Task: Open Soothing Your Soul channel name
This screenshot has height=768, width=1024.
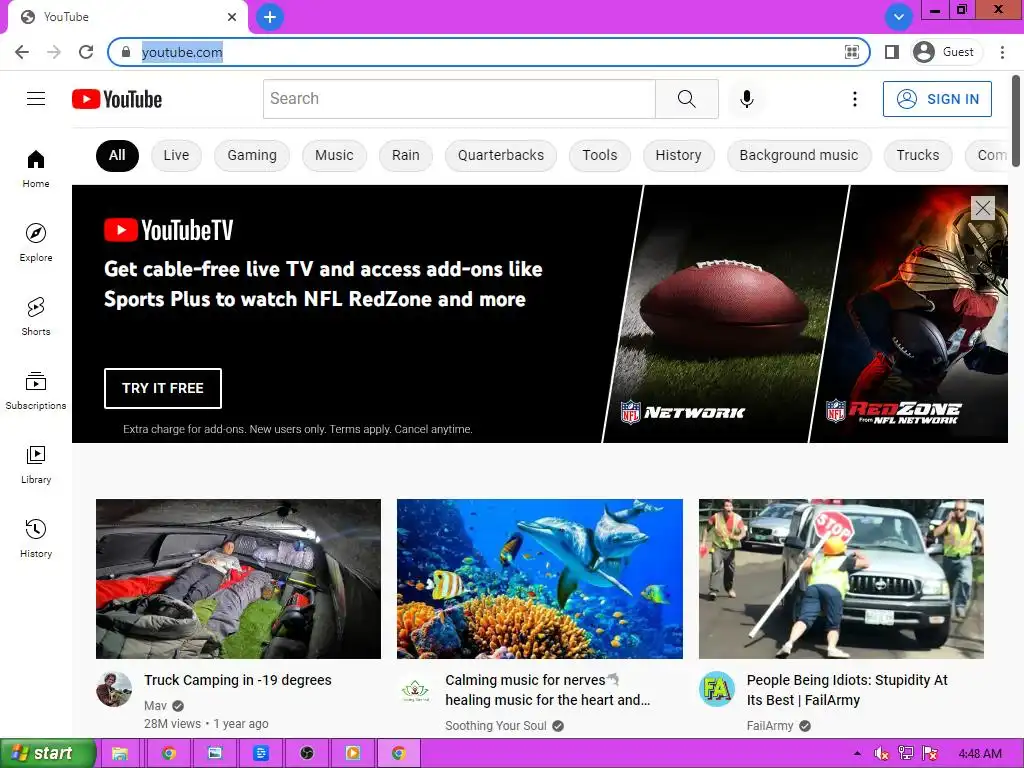Action: pyautogui.click(x=496, y=726)
